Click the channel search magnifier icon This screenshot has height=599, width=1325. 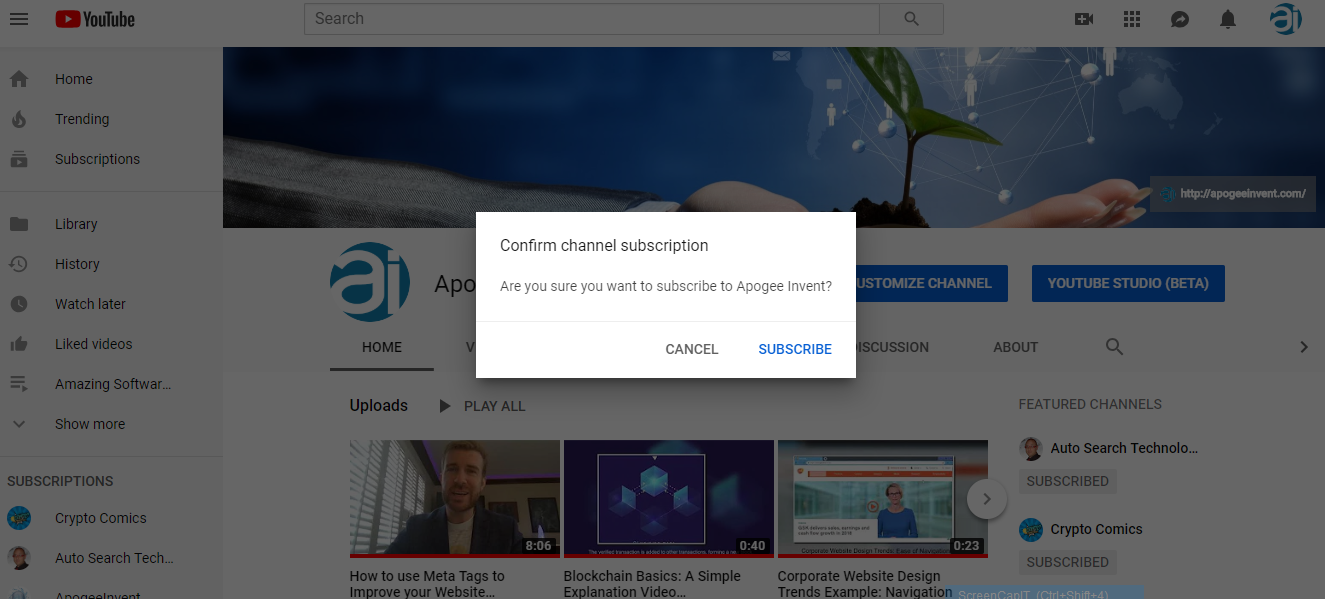tap(1114, 347)
